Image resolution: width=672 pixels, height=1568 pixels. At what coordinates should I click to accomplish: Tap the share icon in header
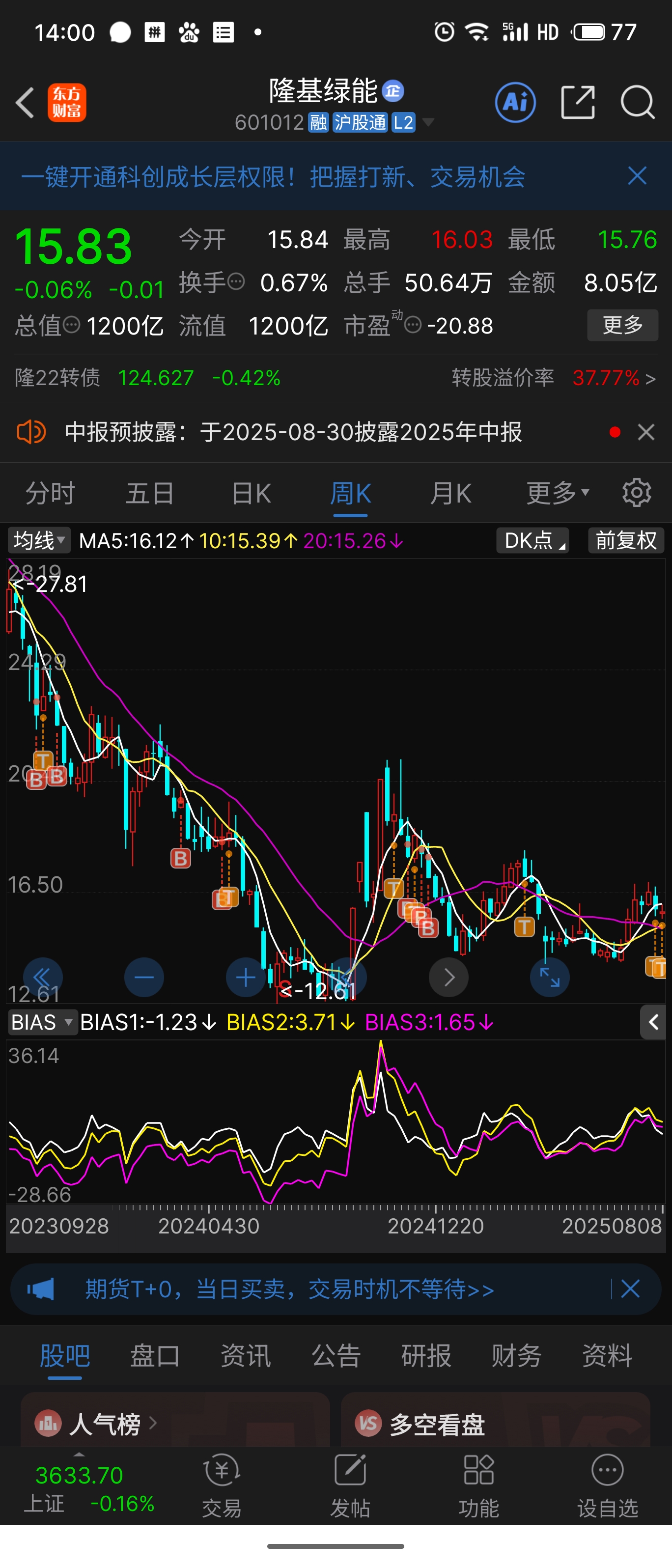coord(578,102)
